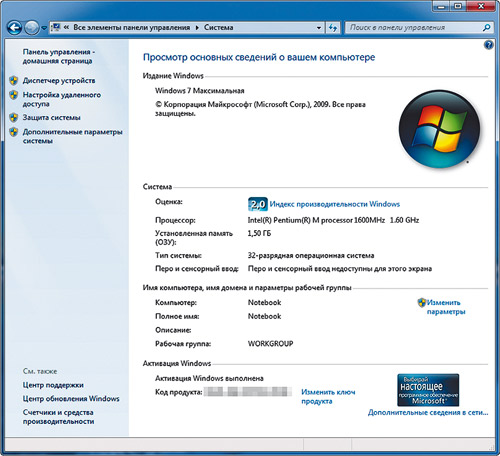
Task: Click Notebook next to Компьютер
Action: (264, 303)
